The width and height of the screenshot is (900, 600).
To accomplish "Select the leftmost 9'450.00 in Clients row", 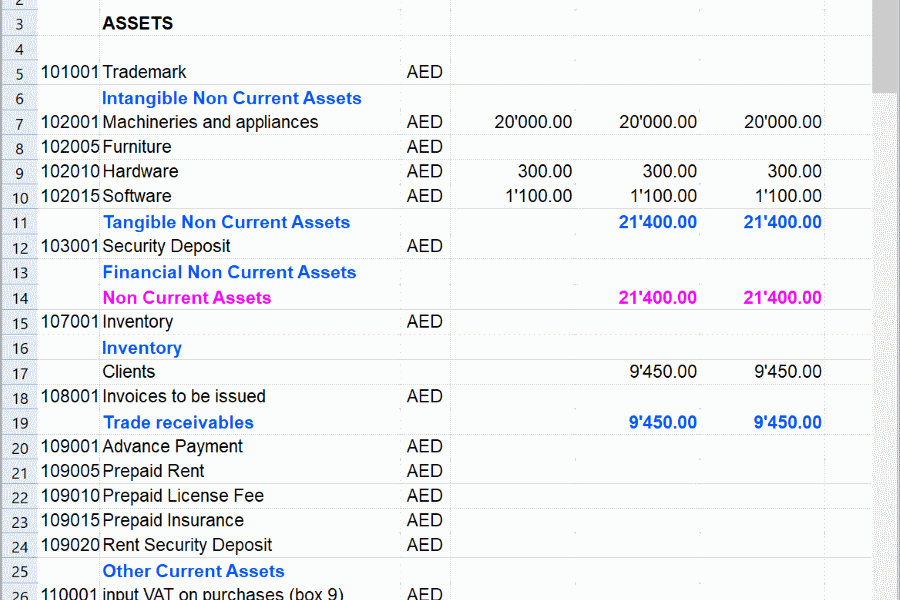I will (663, 372).
